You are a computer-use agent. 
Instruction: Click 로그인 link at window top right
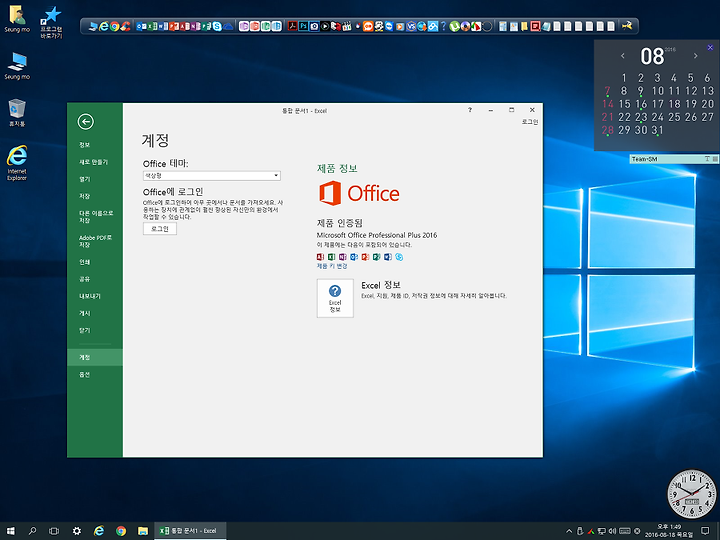(530, 122)
